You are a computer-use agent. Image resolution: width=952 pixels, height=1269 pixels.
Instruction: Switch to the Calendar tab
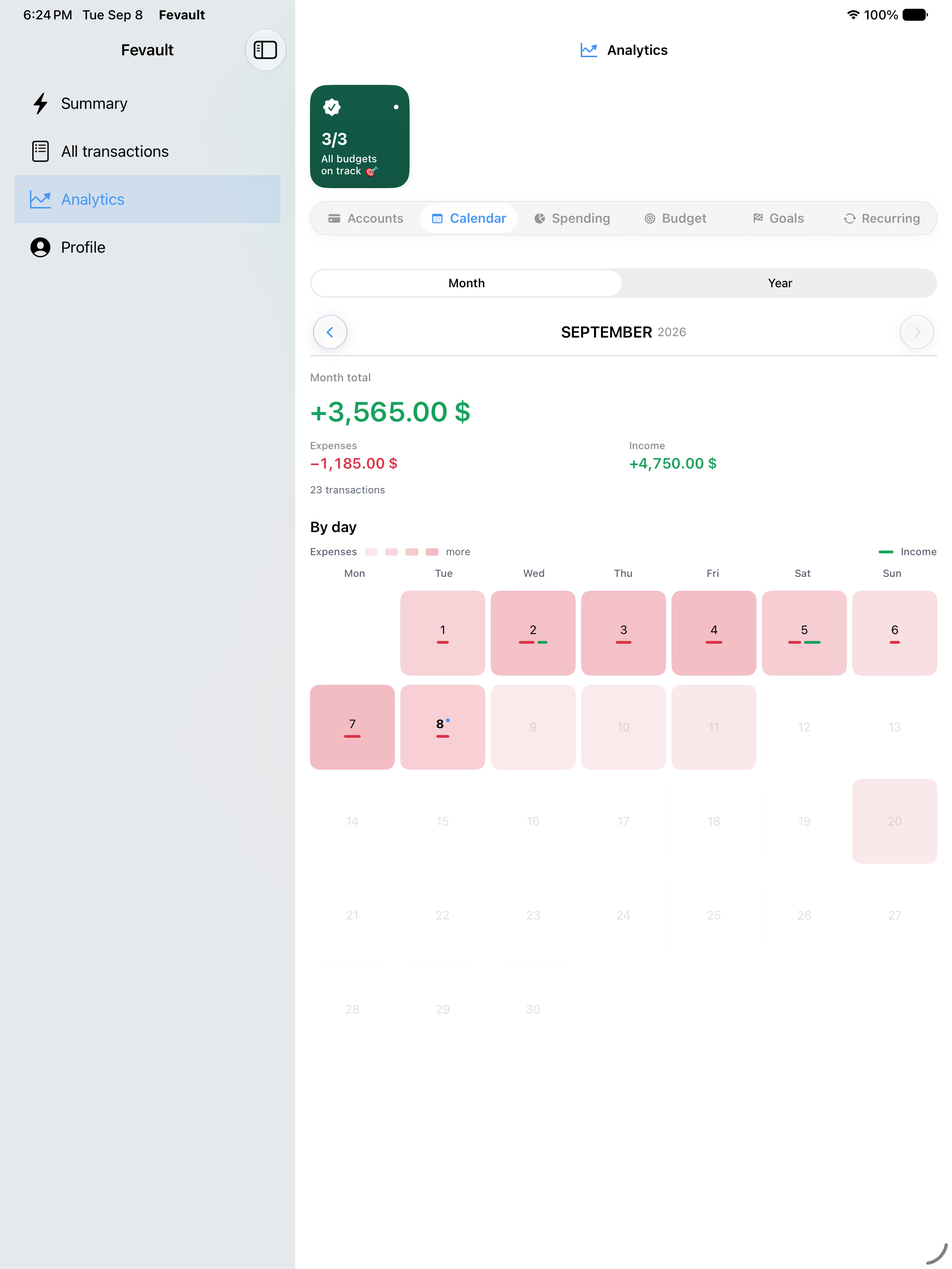[468, 218]
